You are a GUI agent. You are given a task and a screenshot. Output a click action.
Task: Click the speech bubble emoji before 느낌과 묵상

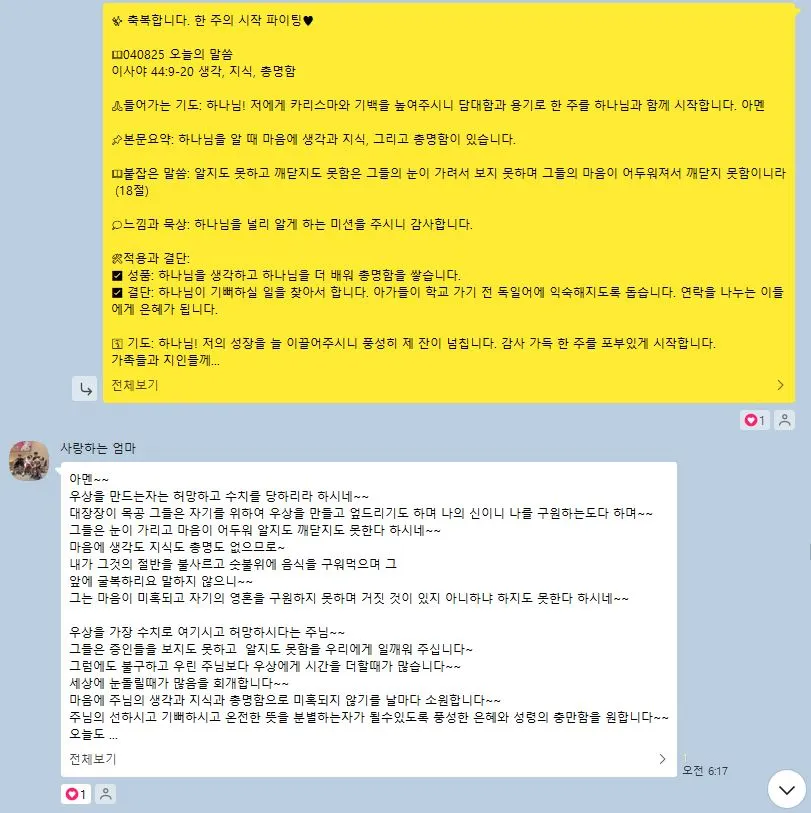[117, 225]
